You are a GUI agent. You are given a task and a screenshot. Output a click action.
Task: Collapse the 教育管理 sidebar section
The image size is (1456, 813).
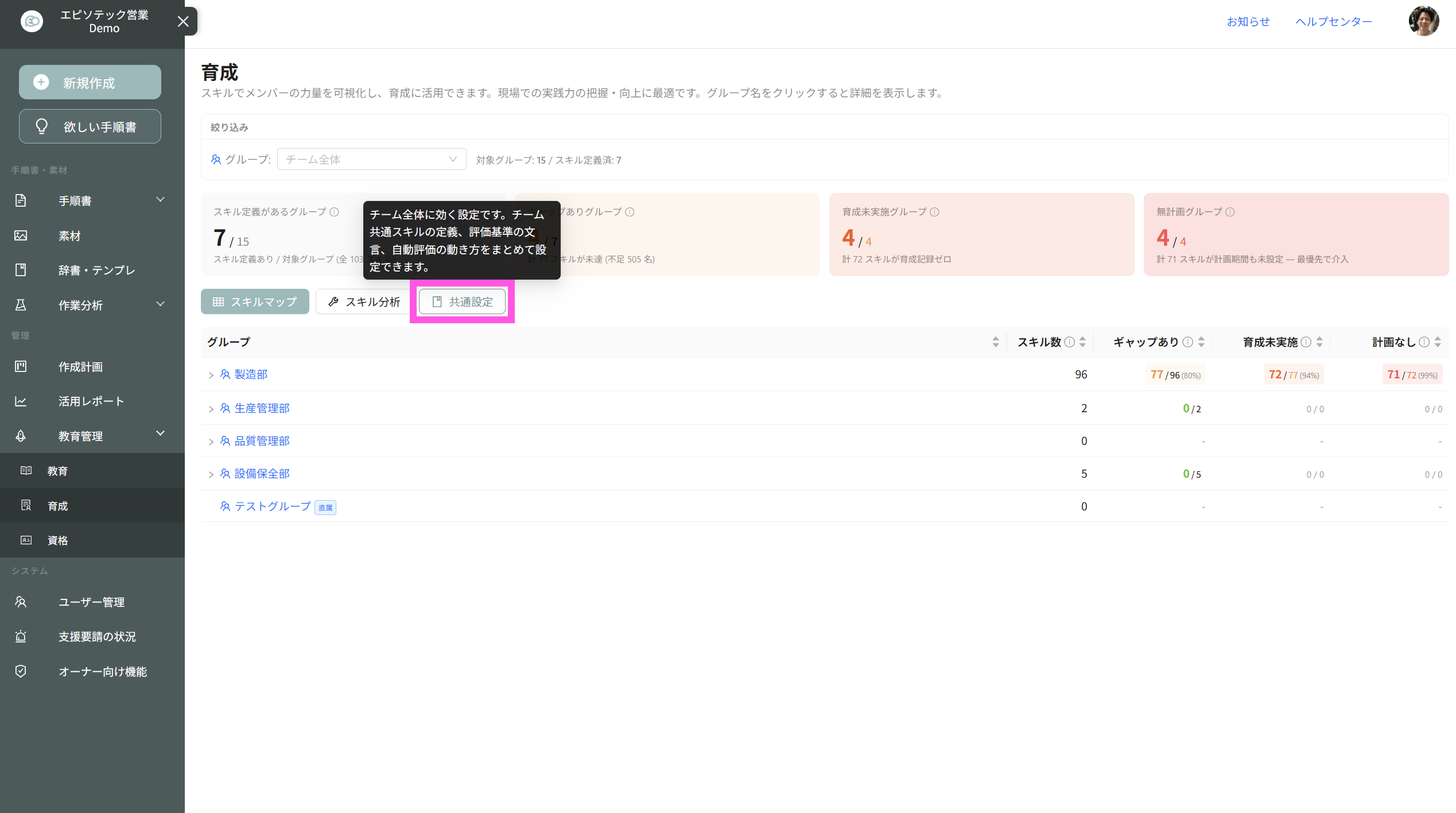[x=161, y=433]
